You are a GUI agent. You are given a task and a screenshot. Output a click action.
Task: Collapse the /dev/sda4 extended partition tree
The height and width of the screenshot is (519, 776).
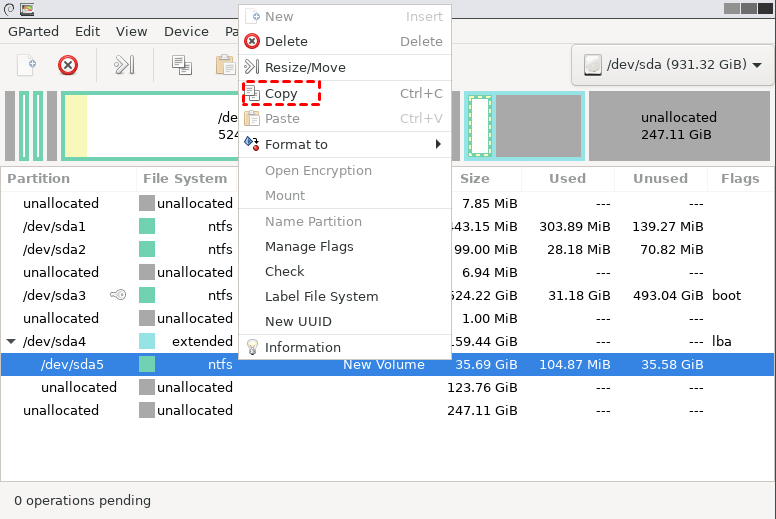click(12, 341)
